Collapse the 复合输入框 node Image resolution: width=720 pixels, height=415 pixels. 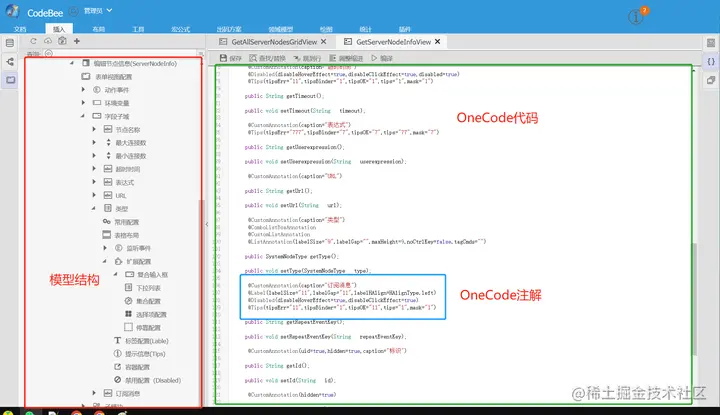(x=116, y=275)
